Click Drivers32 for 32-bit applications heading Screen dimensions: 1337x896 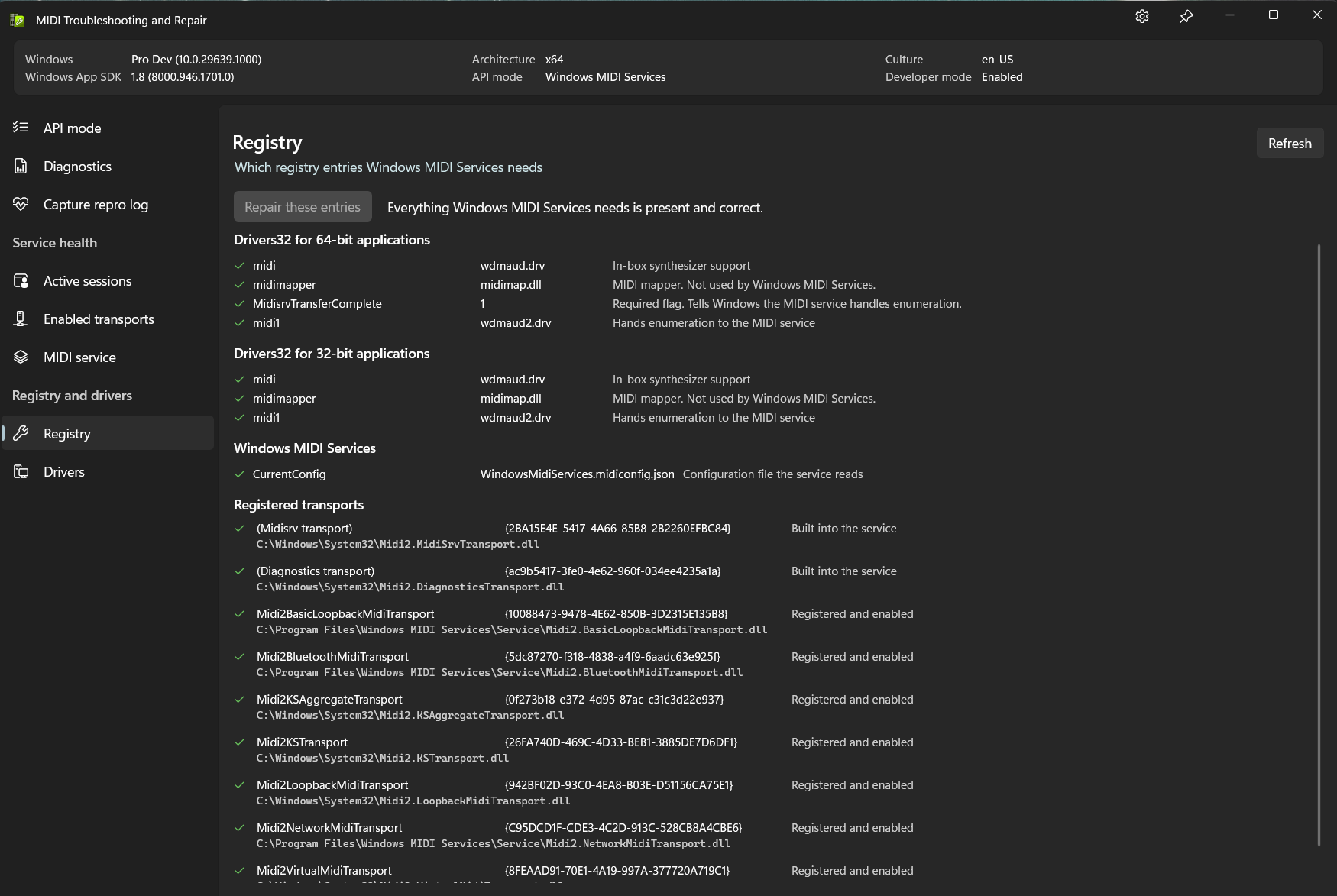332,354
